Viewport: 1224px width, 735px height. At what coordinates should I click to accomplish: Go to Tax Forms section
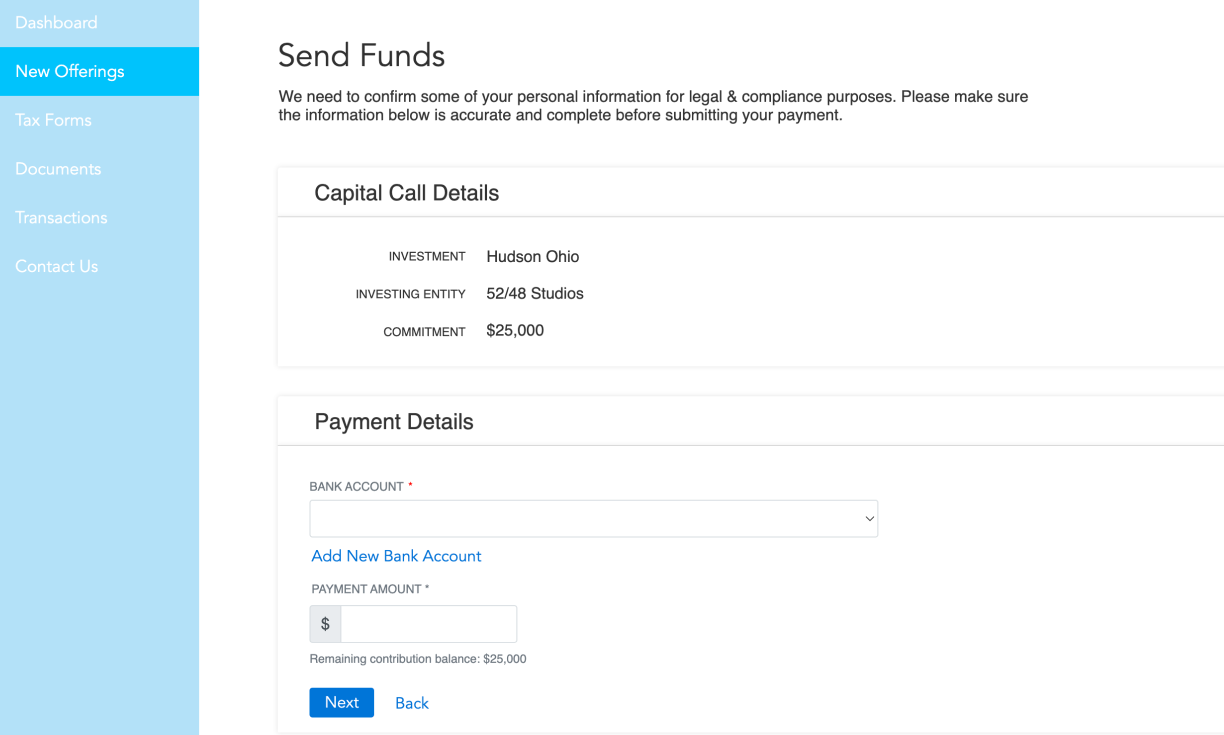[53, 120]
